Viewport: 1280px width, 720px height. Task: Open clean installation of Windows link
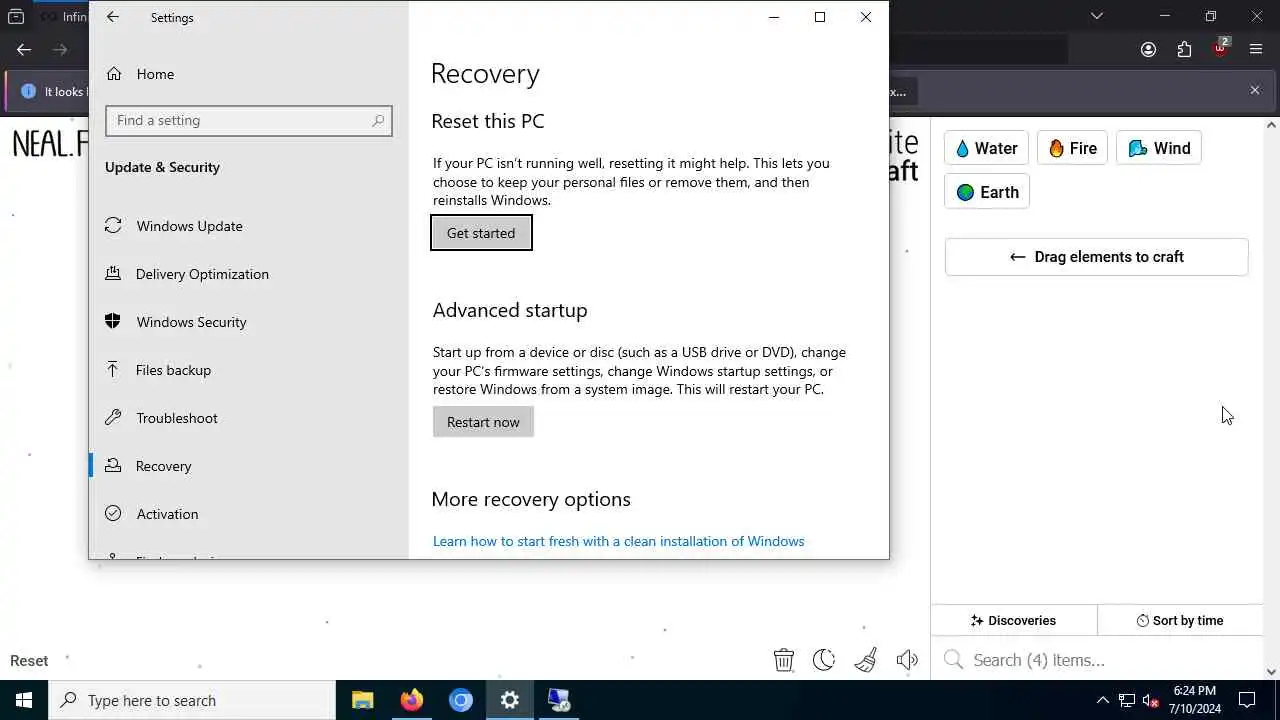tap(618, 541)
